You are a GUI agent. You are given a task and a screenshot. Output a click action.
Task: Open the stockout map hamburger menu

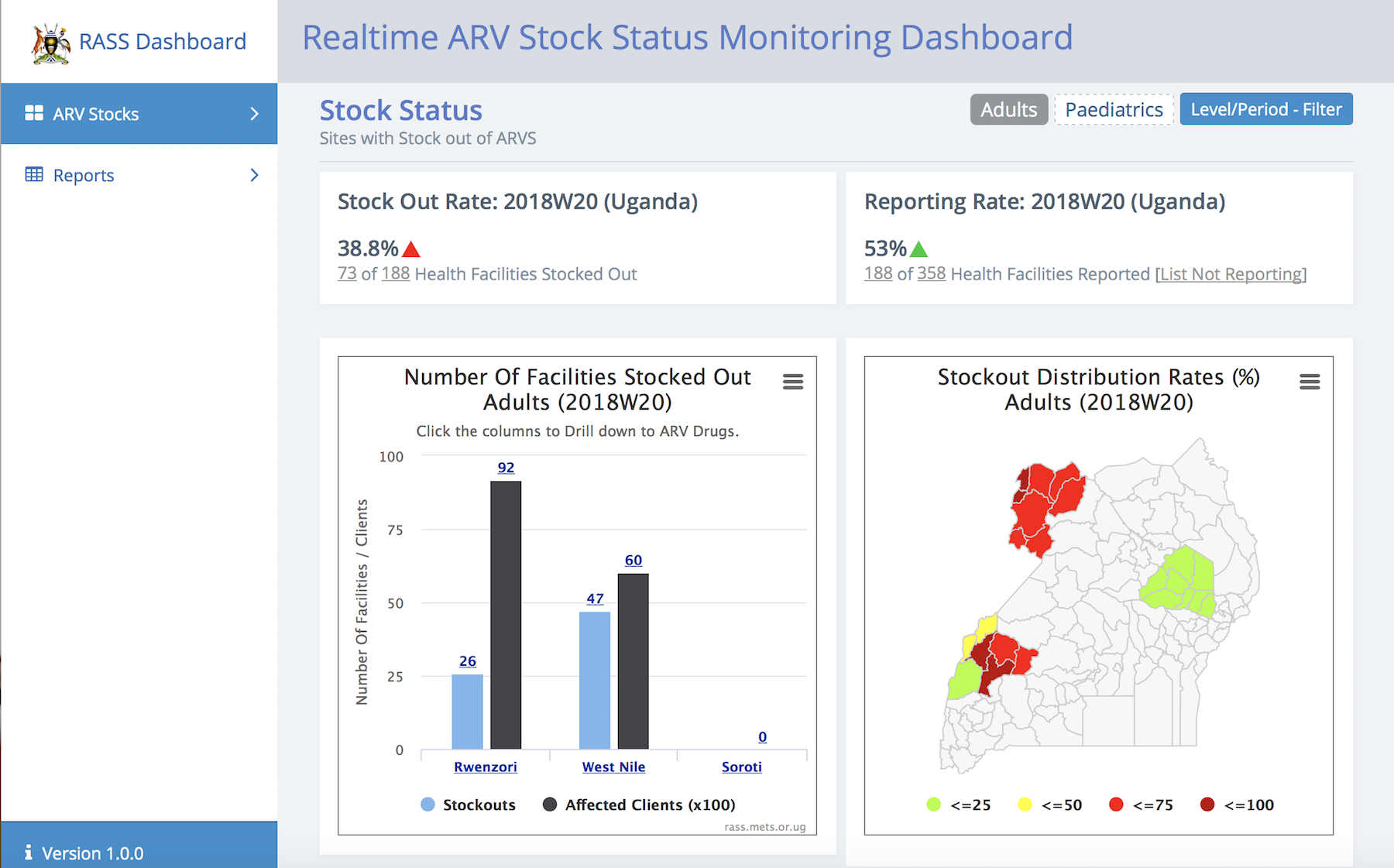[1309, 382]
